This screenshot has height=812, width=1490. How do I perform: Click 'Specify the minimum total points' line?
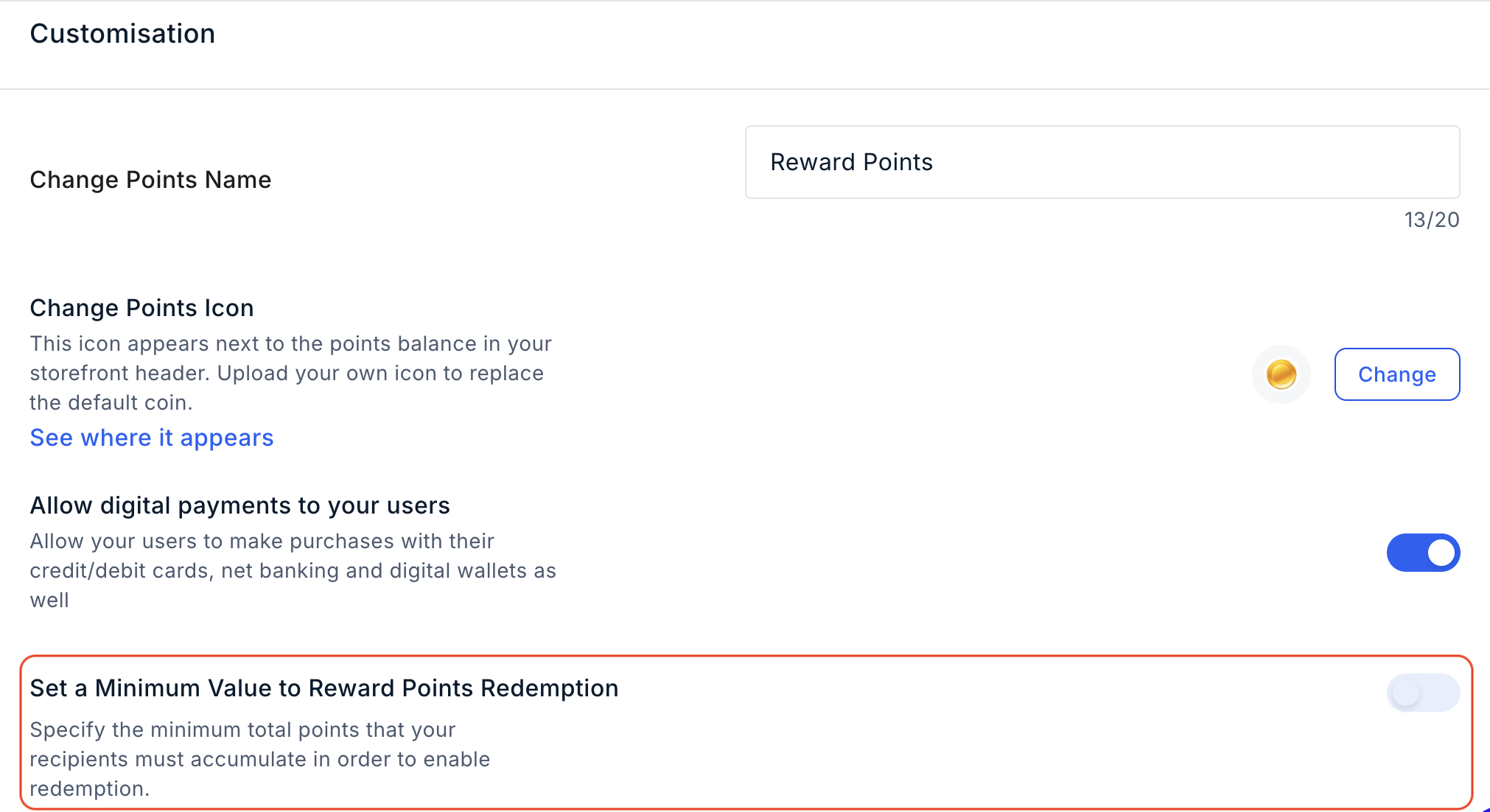(x=243, y=730)
